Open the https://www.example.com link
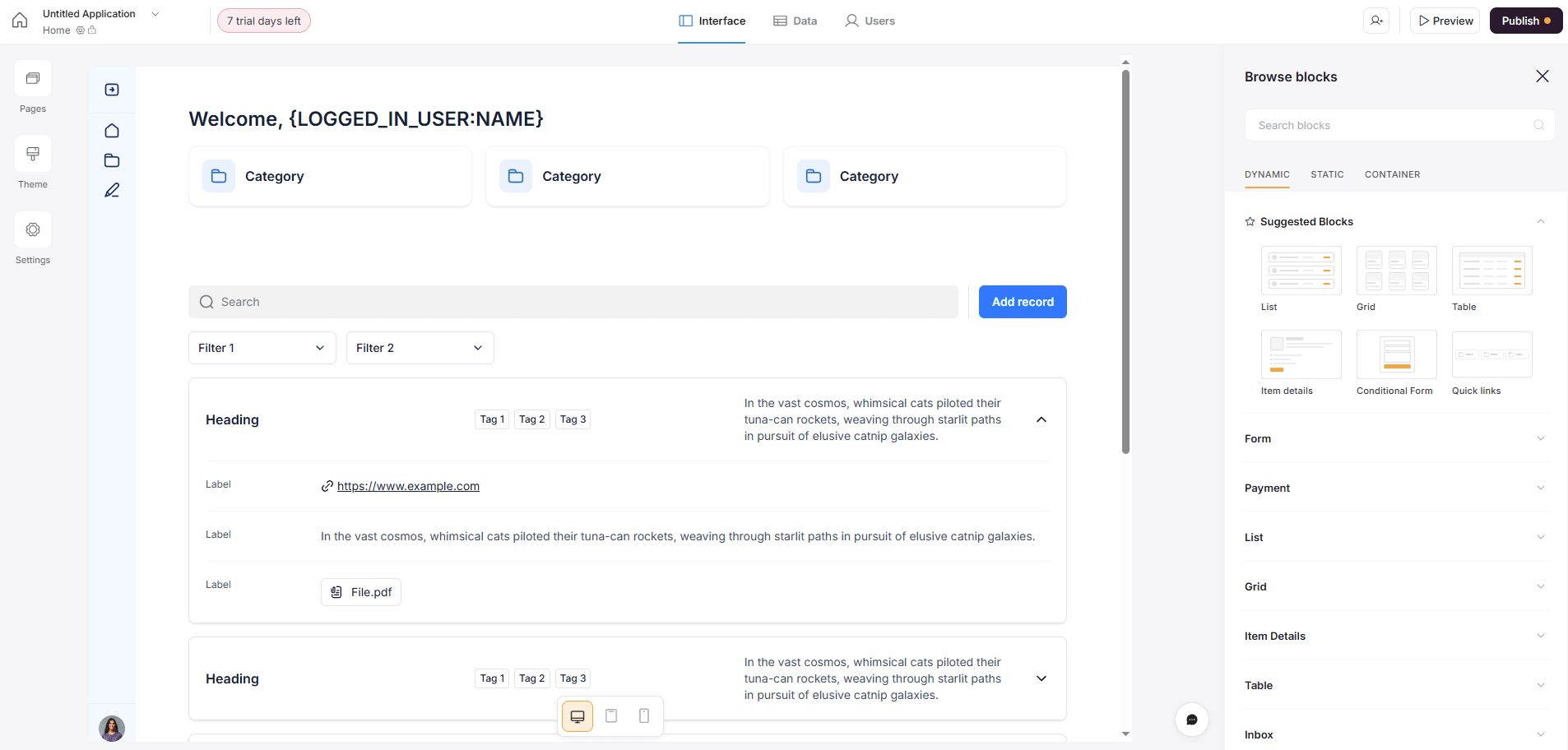Viewport: 1568px width, 750px height. pyautogui.click(x=408, y=486)
